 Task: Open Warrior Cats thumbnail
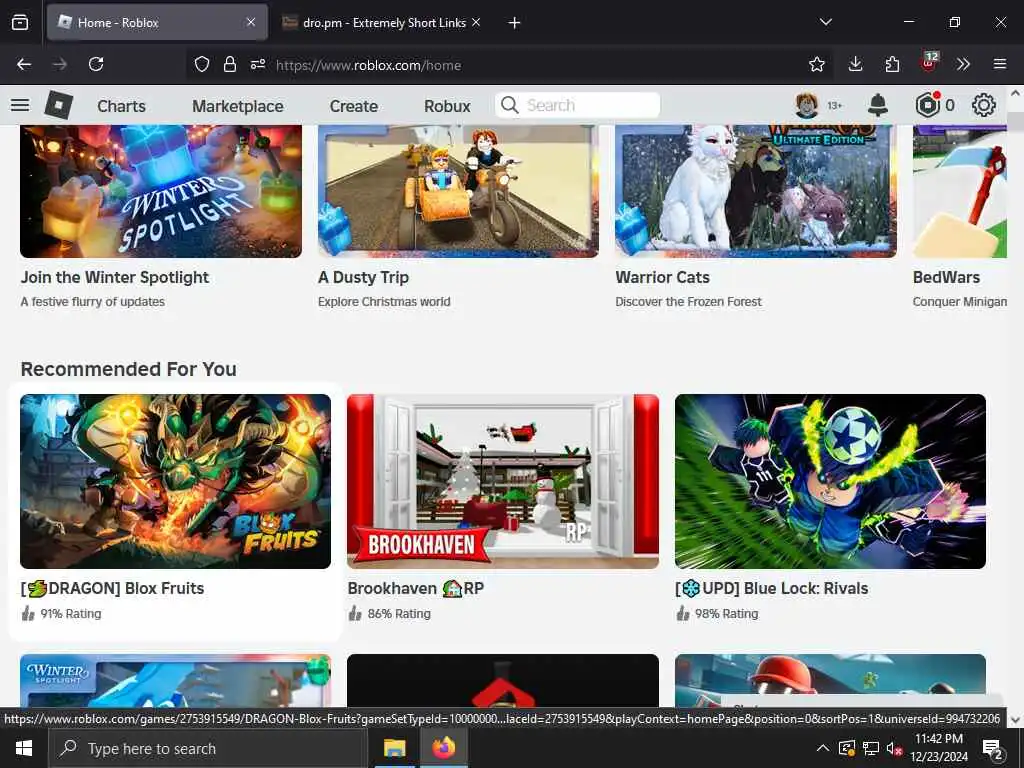pyautogui.click(x=756, y=191)
